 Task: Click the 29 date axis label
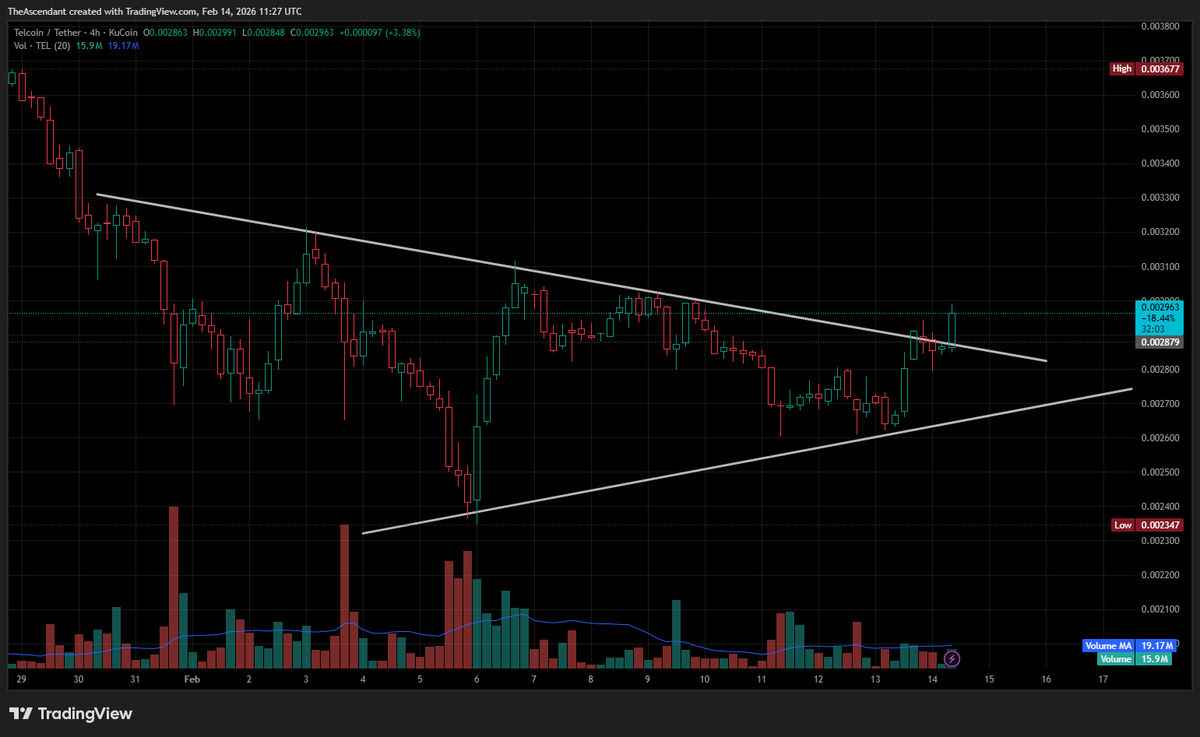22,679
